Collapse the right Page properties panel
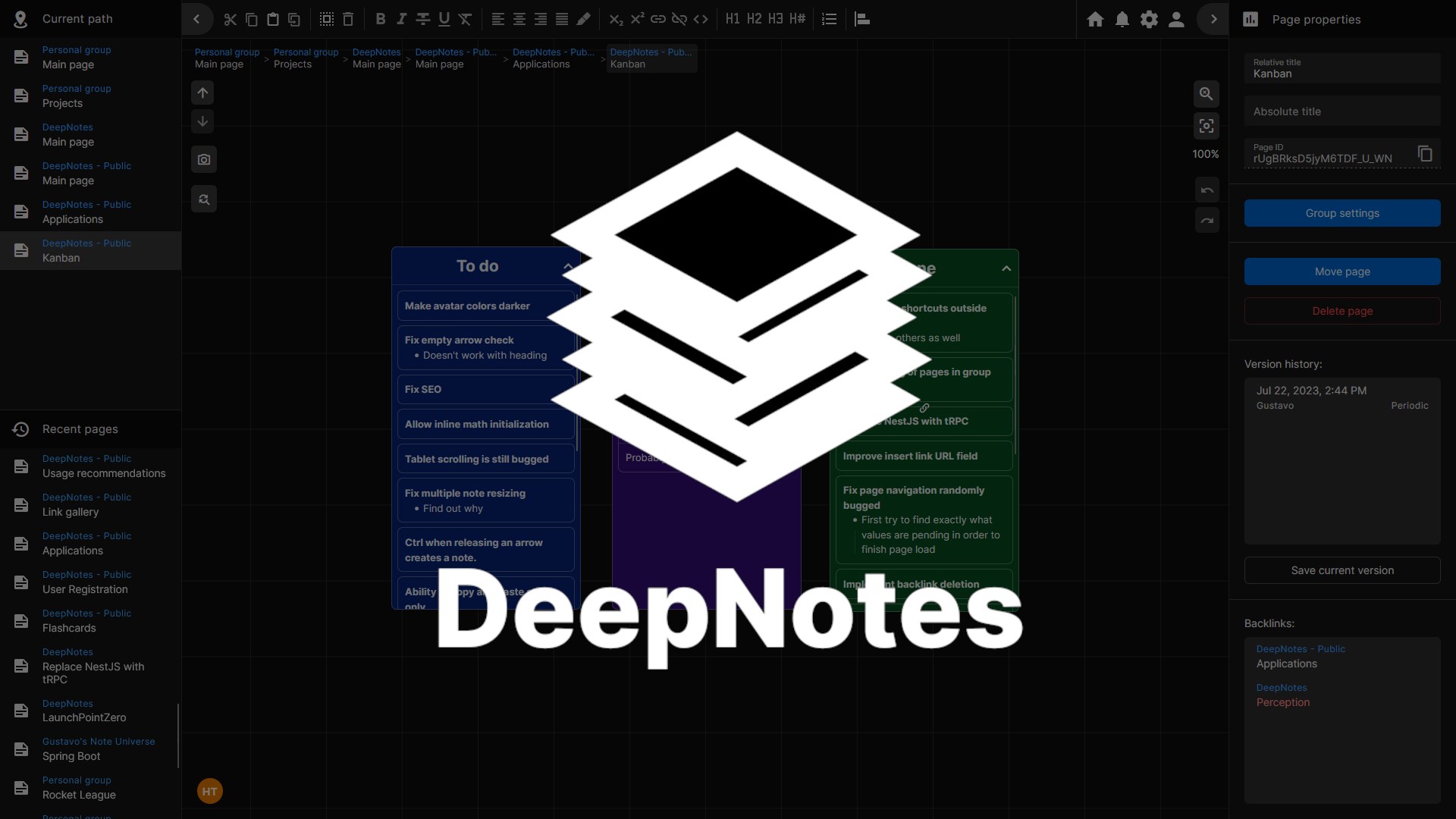The image size is (1456, 819). [1213, 19]
